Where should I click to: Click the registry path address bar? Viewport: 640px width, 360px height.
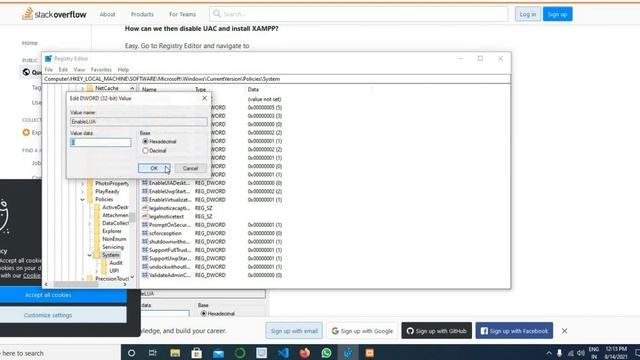(x=277, y=79)
